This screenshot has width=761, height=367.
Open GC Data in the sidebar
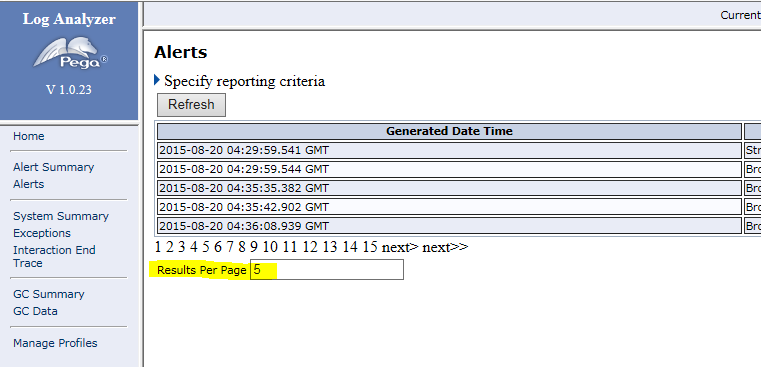pyautogui.click(x=35, y=311)
